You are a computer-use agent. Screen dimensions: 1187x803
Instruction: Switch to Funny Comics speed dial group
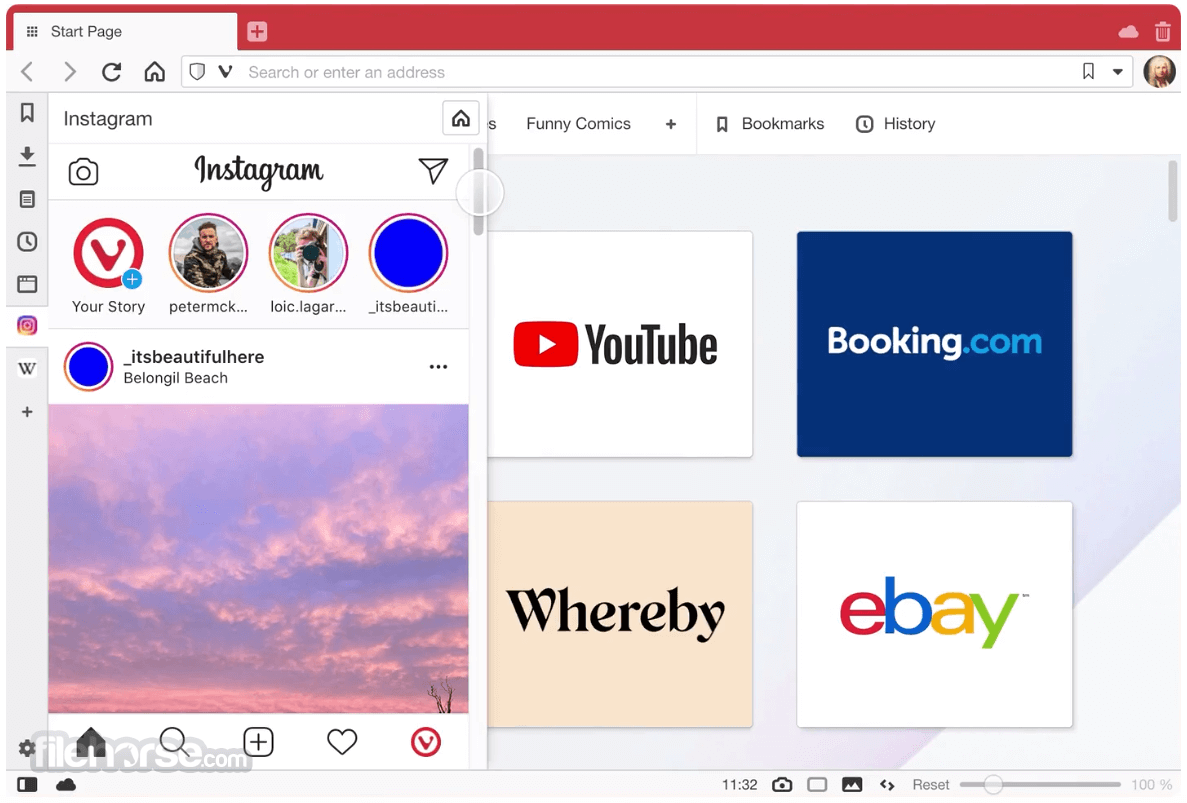tap(578, 123)
